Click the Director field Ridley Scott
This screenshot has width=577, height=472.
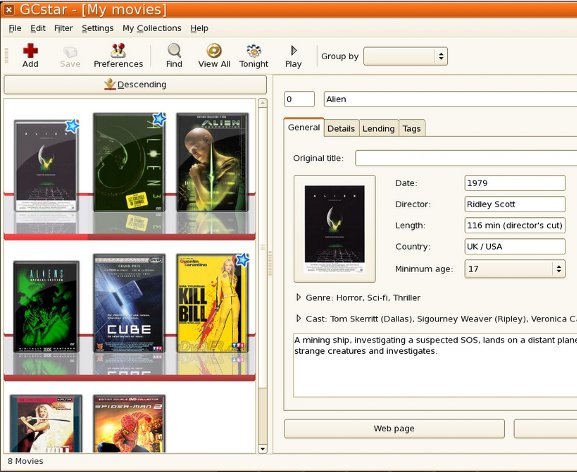[515, 204]
